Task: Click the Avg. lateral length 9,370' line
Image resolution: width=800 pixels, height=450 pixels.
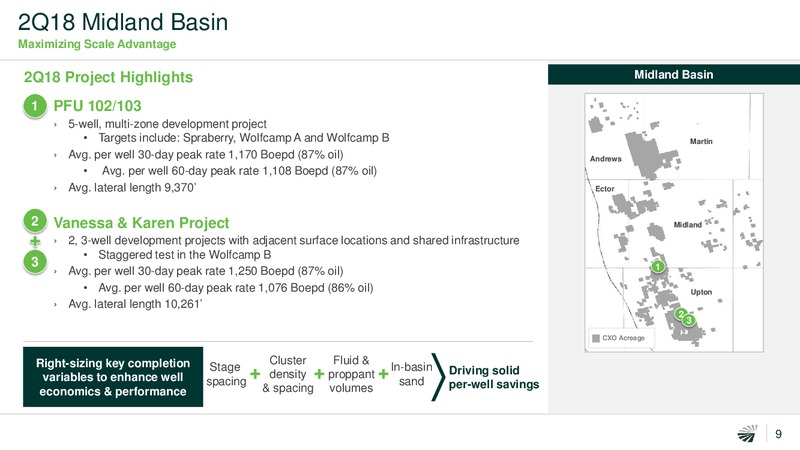Action: coord(133,188)
